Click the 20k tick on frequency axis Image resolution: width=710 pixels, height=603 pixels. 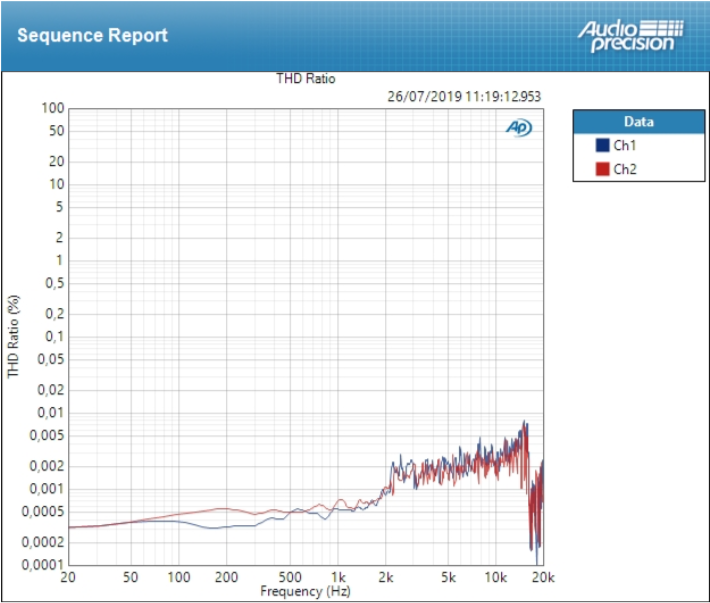pyautogui.click(x=541, y=578)
